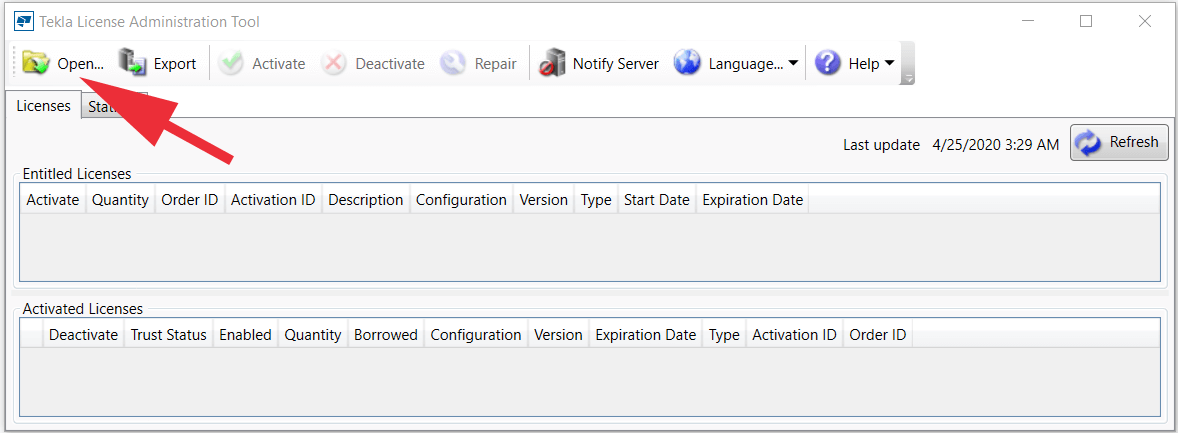The height and width of the screenshot is (433, 1178).
Task: Click the Notify Server icon
Action: [552, 64]
